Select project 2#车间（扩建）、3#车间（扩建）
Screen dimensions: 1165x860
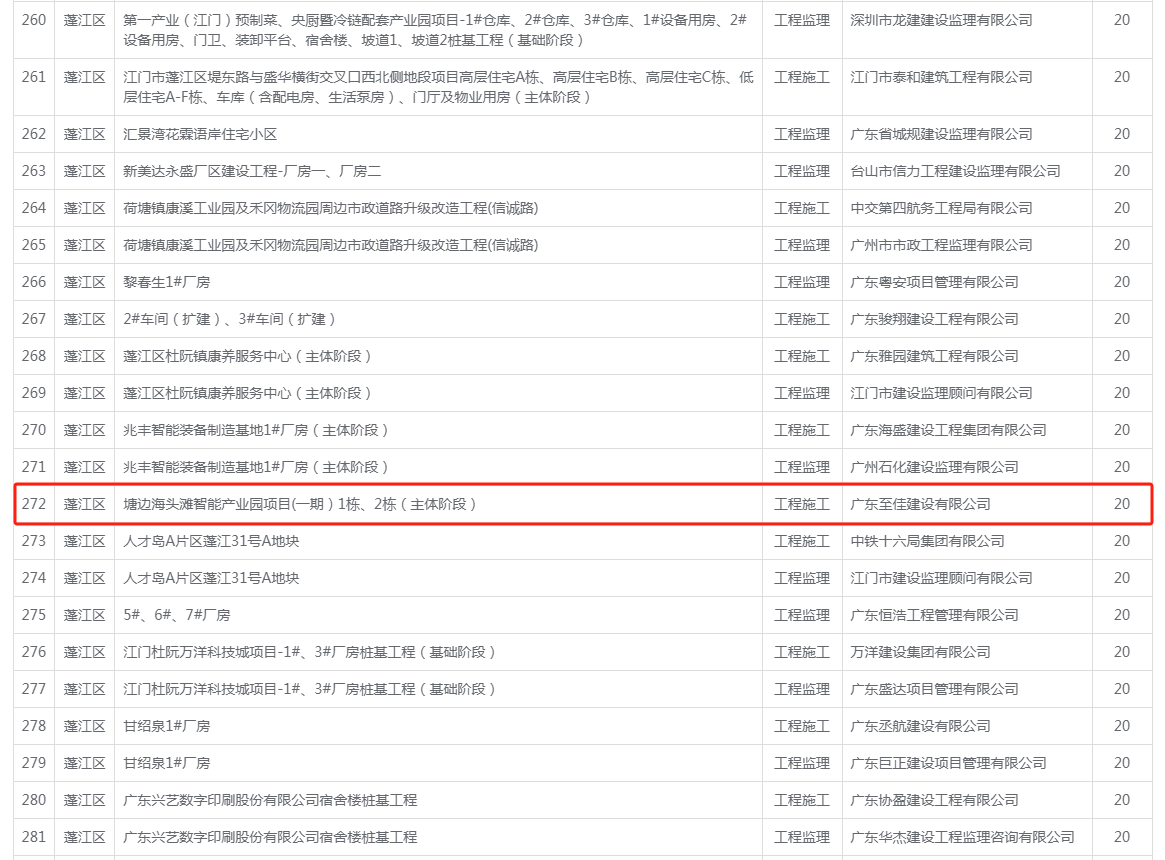pos(230,320)
